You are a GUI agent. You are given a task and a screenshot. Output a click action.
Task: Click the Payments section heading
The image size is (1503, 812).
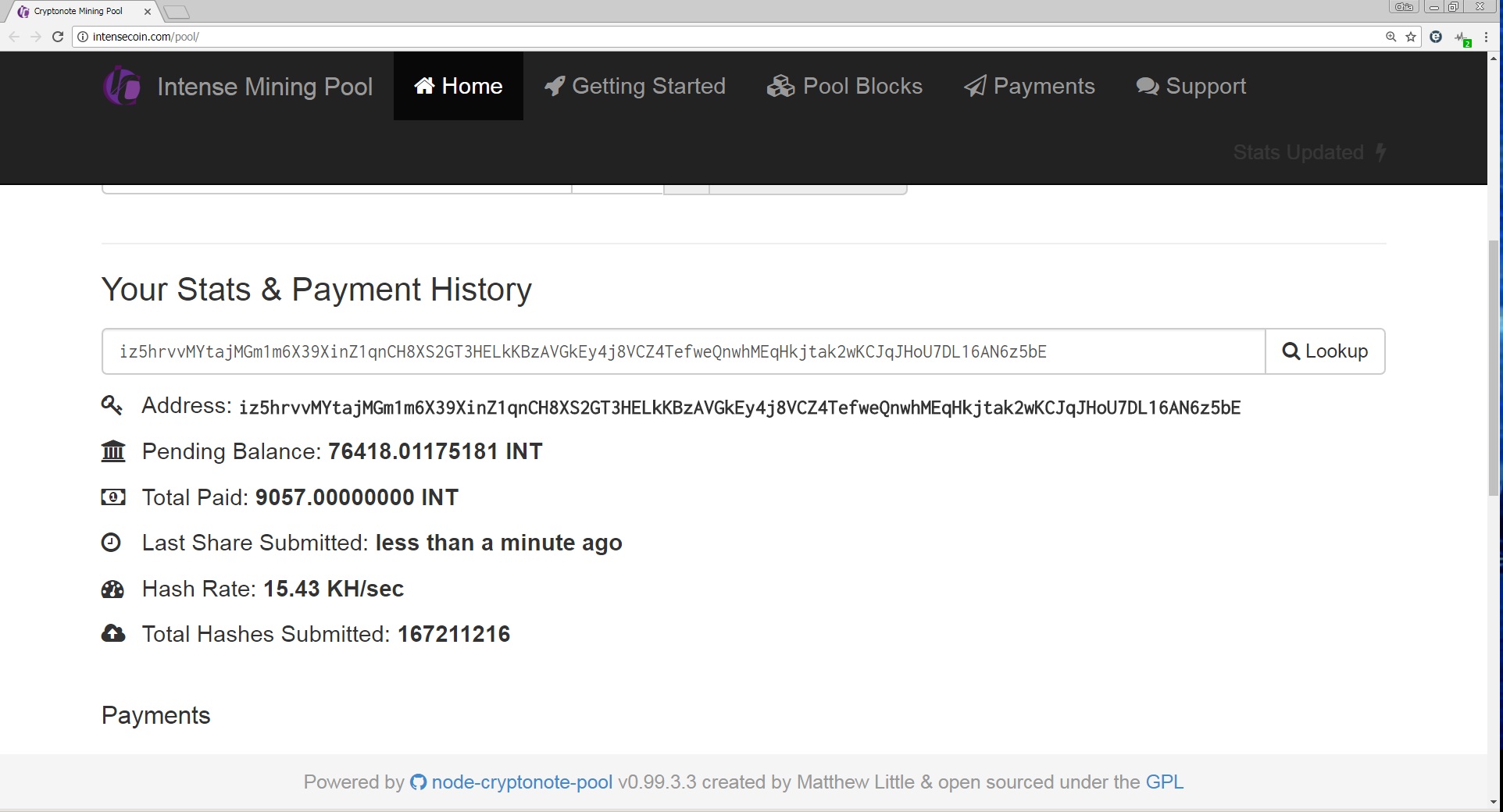(156, 715)
